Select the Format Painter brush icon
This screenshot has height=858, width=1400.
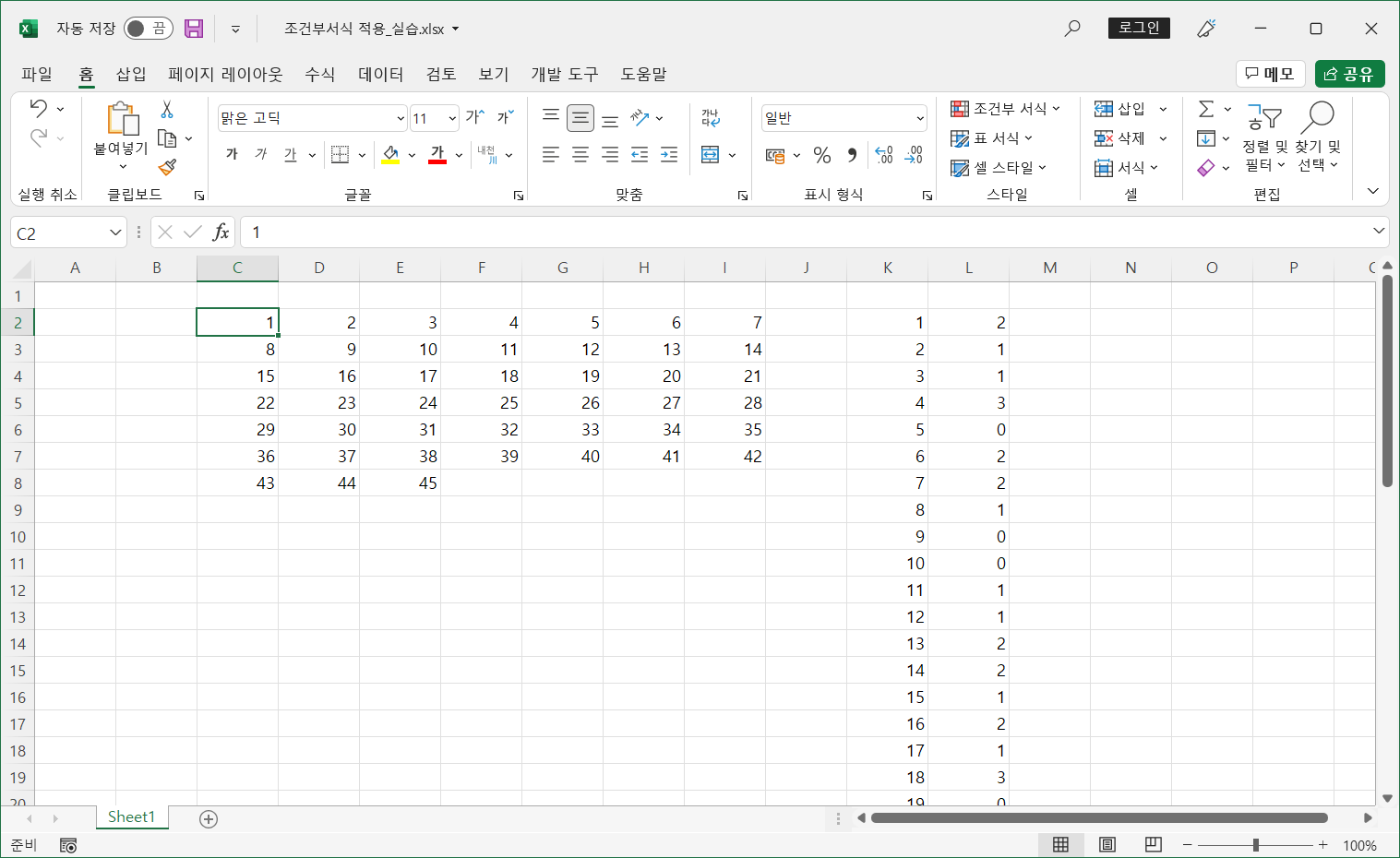tap(167, 167)
